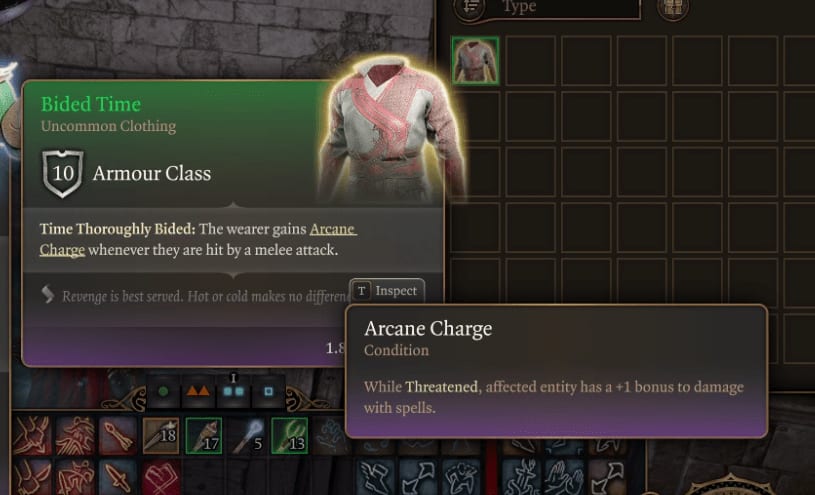Select the Bided Time clothing item in inventory
The width and height of the screenshot is (815, 495).
[475, 60]
